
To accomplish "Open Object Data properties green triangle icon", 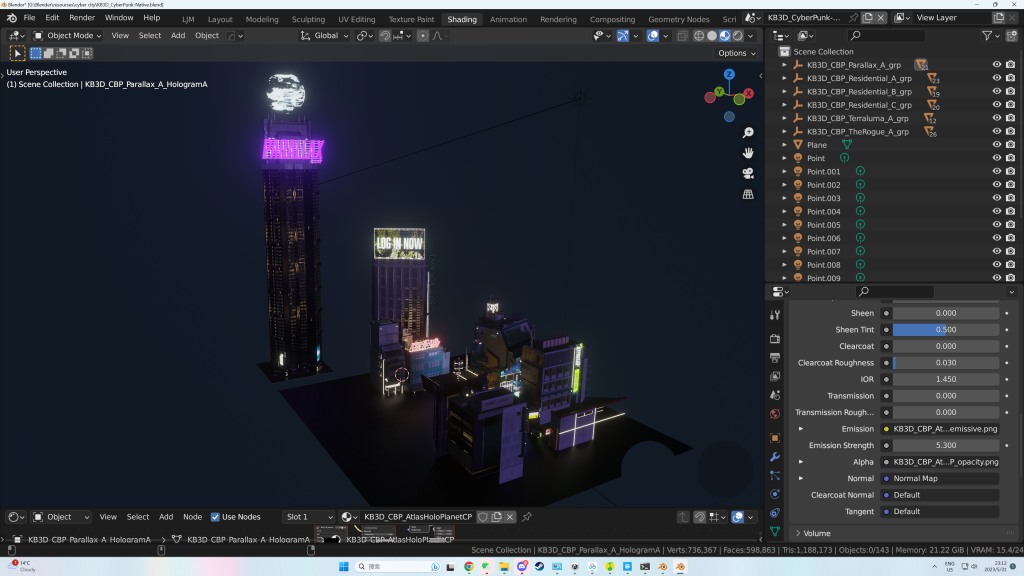I will (x=775, y=532).
